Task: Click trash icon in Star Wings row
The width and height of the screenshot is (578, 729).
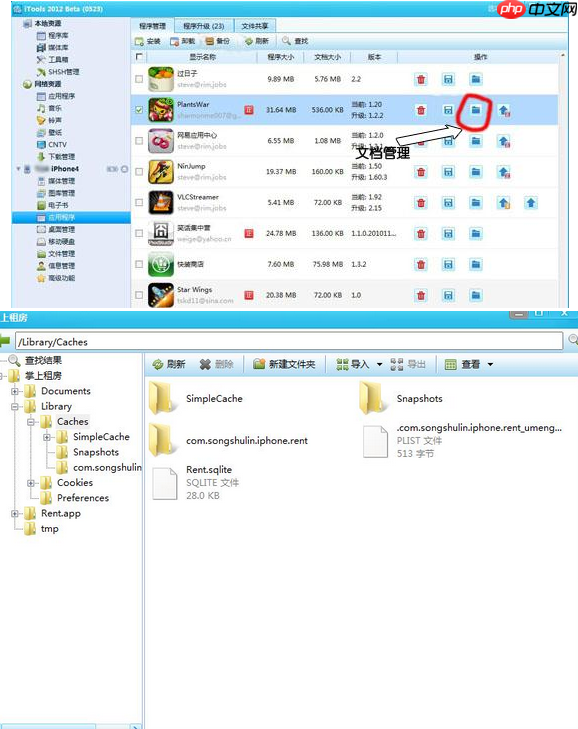Action: (421, 295)
